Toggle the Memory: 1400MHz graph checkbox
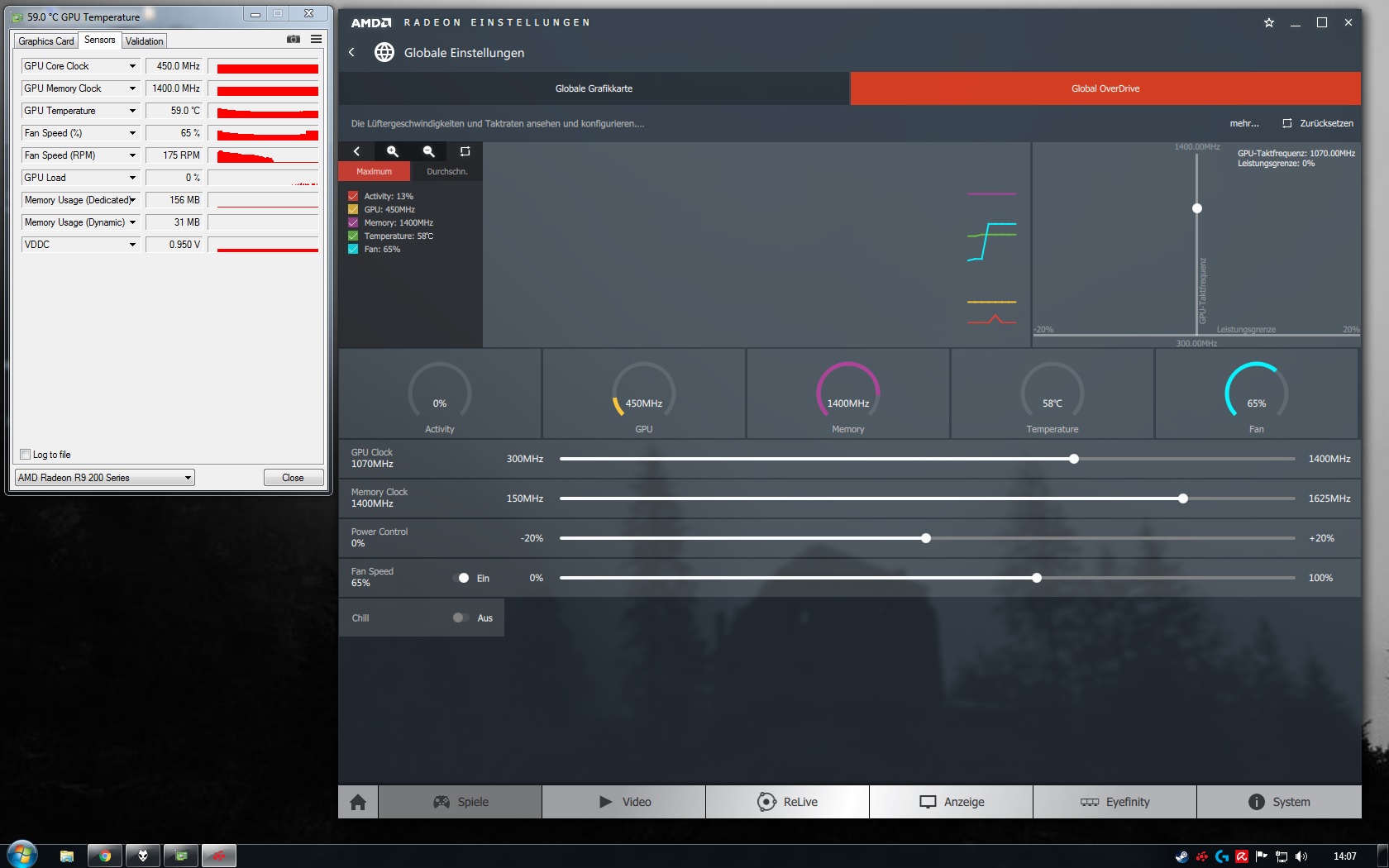 coord(353,222)
